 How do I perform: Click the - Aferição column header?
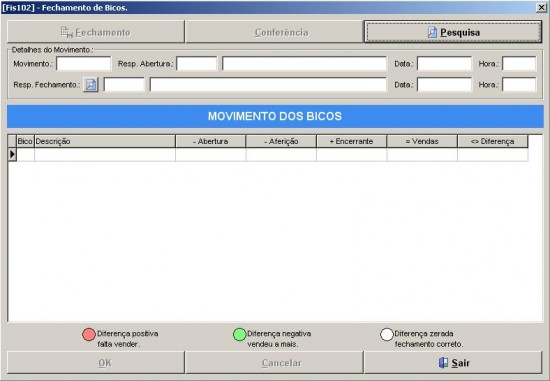281,141
